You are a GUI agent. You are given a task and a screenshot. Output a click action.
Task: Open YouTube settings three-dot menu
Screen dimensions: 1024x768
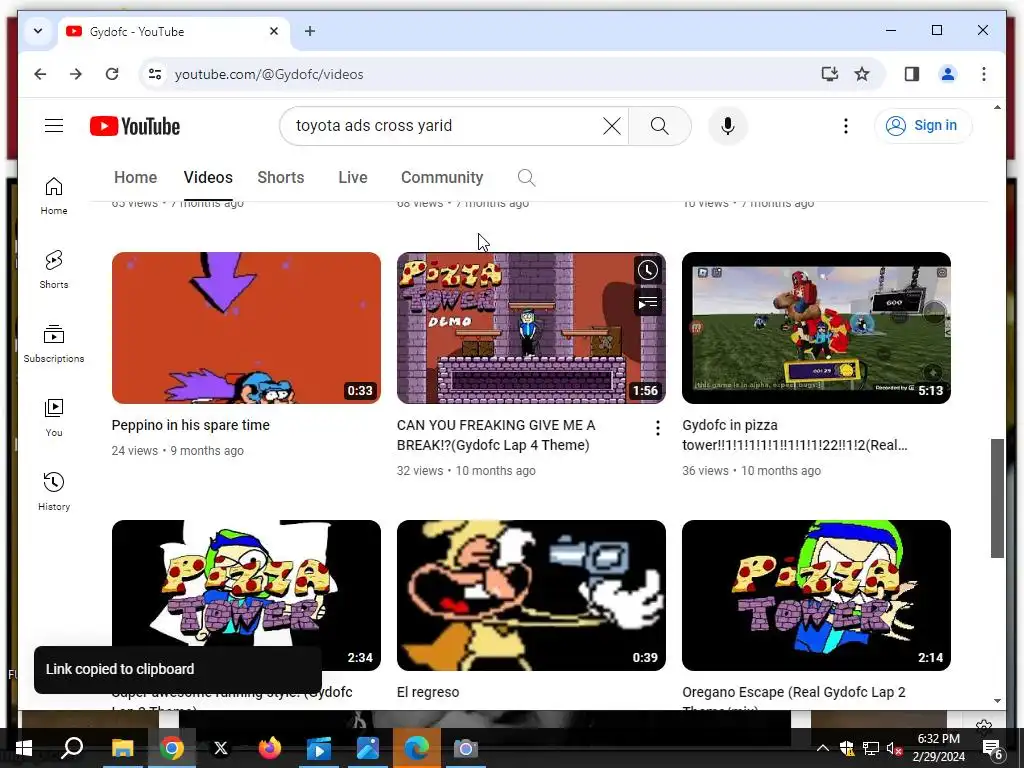846,125
